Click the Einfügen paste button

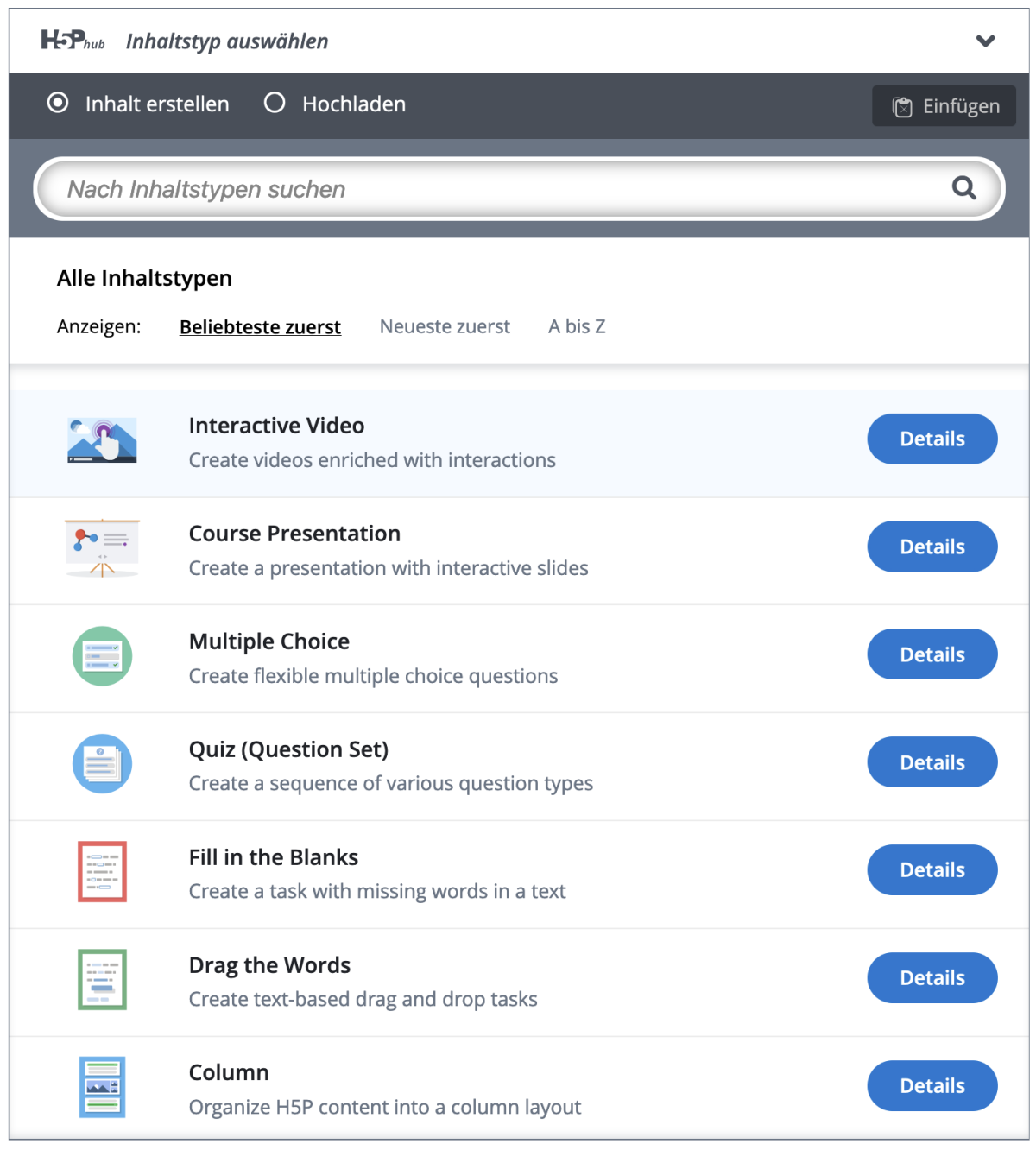click(944, 106)
